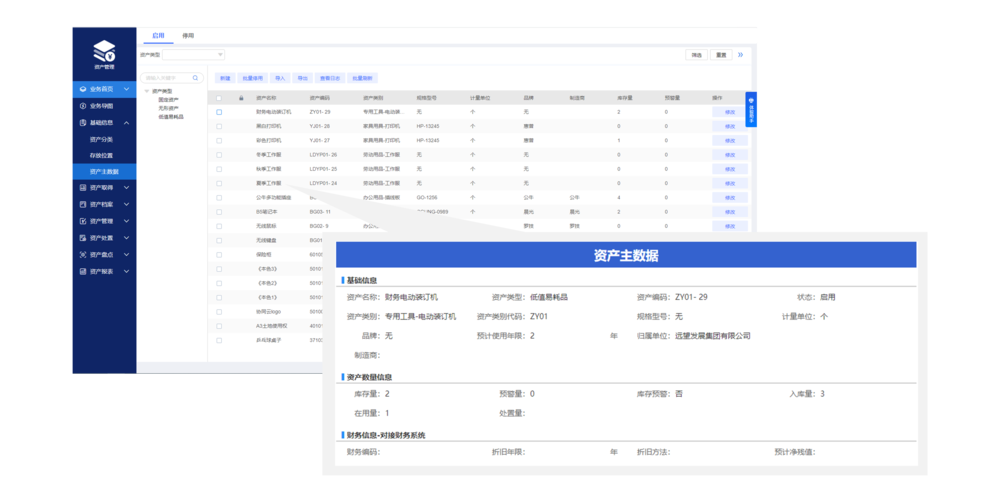
Task: Open the 体验助手 floating side button
Action: click(x=751, y=109)
